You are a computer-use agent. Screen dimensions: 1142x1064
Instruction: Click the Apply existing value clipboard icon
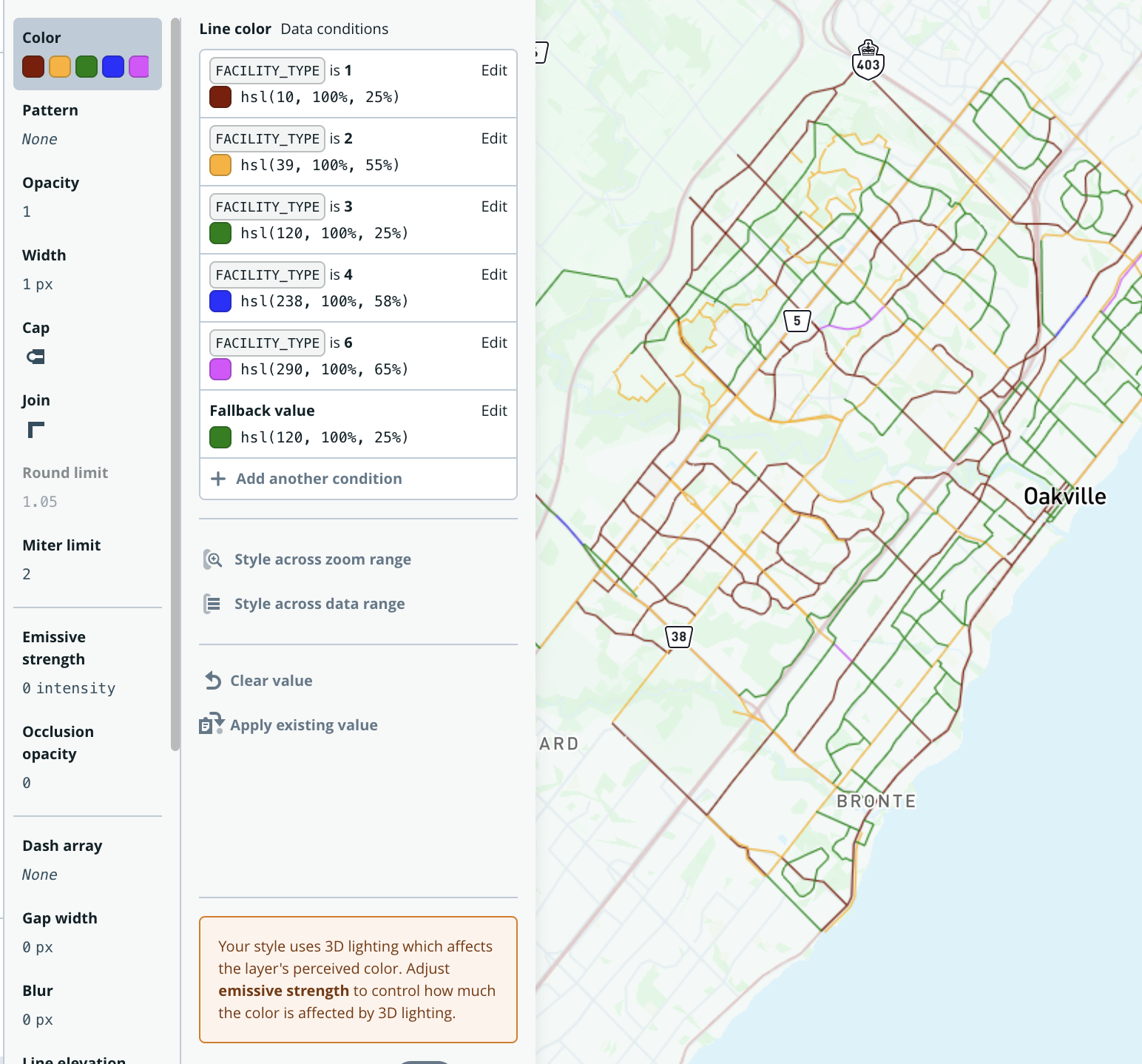click(x=212, y=724)
